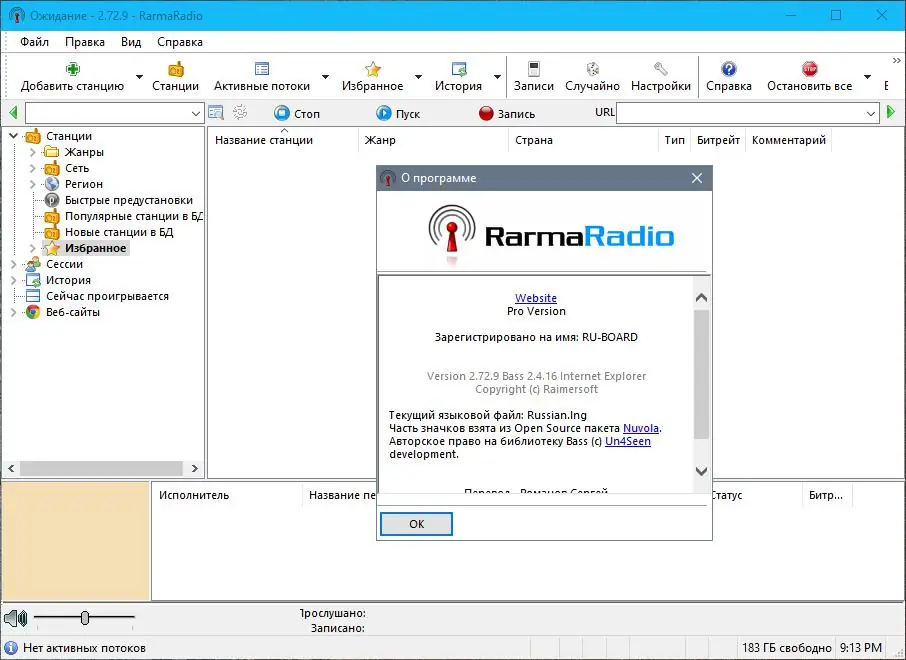The width and height of the screenshot is (906, 660).
Task: Open the URL combo box dropdown
Action: click(870, 114)
